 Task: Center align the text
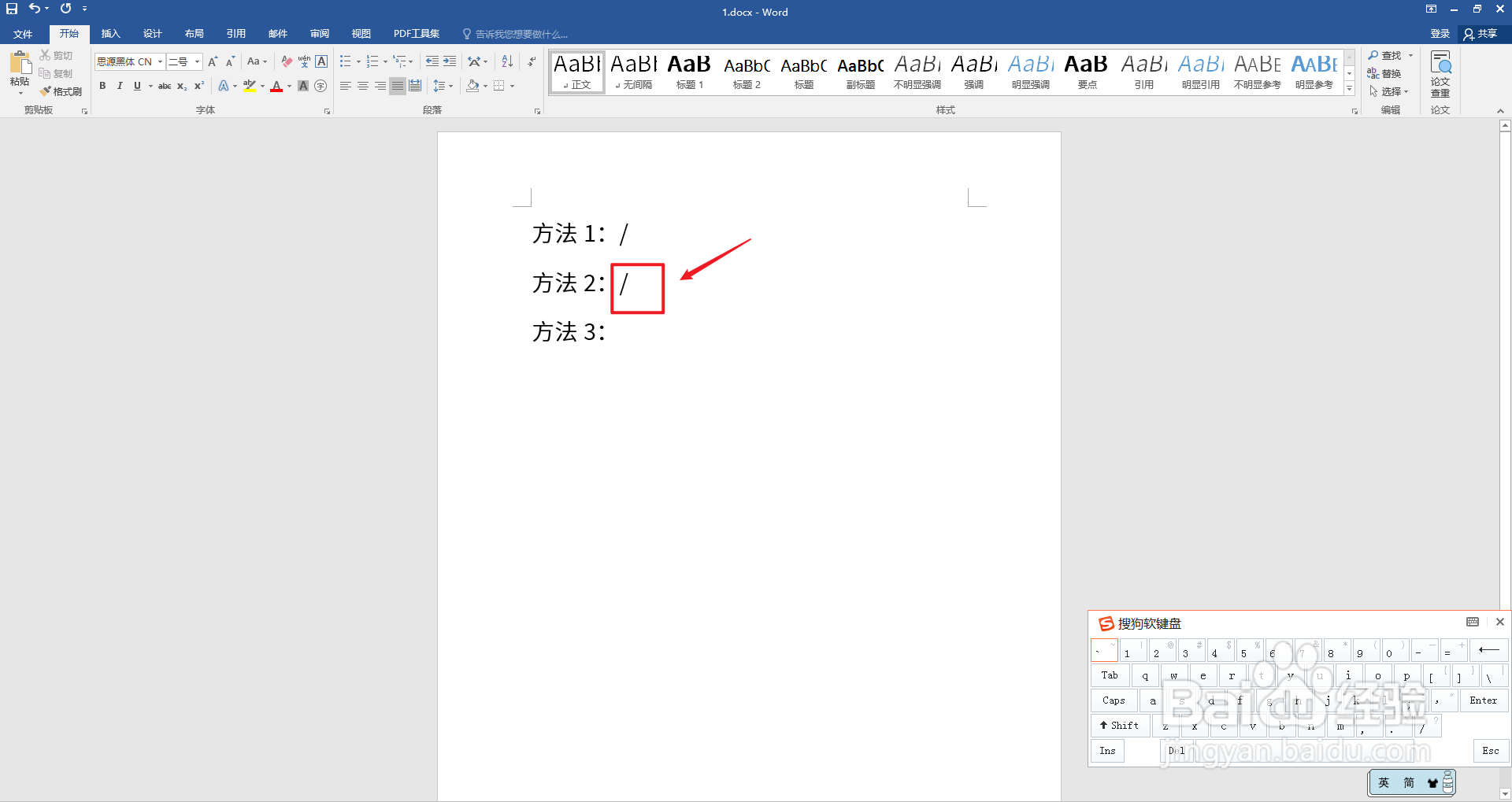point(363,86)
